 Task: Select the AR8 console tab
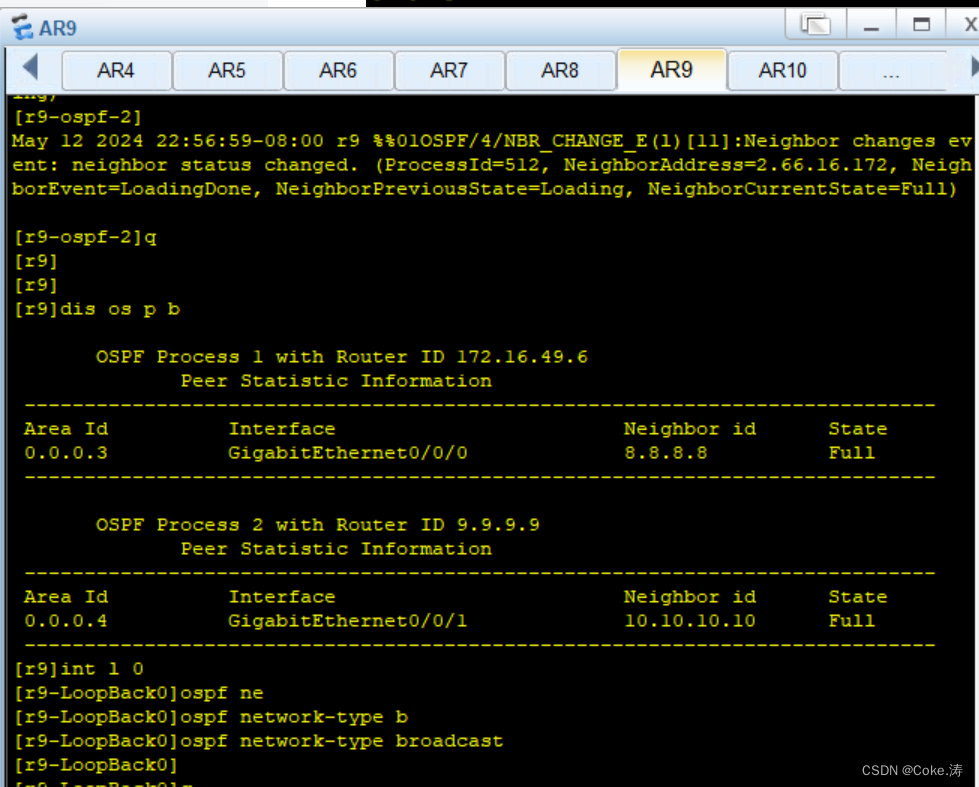click(560, 70)
